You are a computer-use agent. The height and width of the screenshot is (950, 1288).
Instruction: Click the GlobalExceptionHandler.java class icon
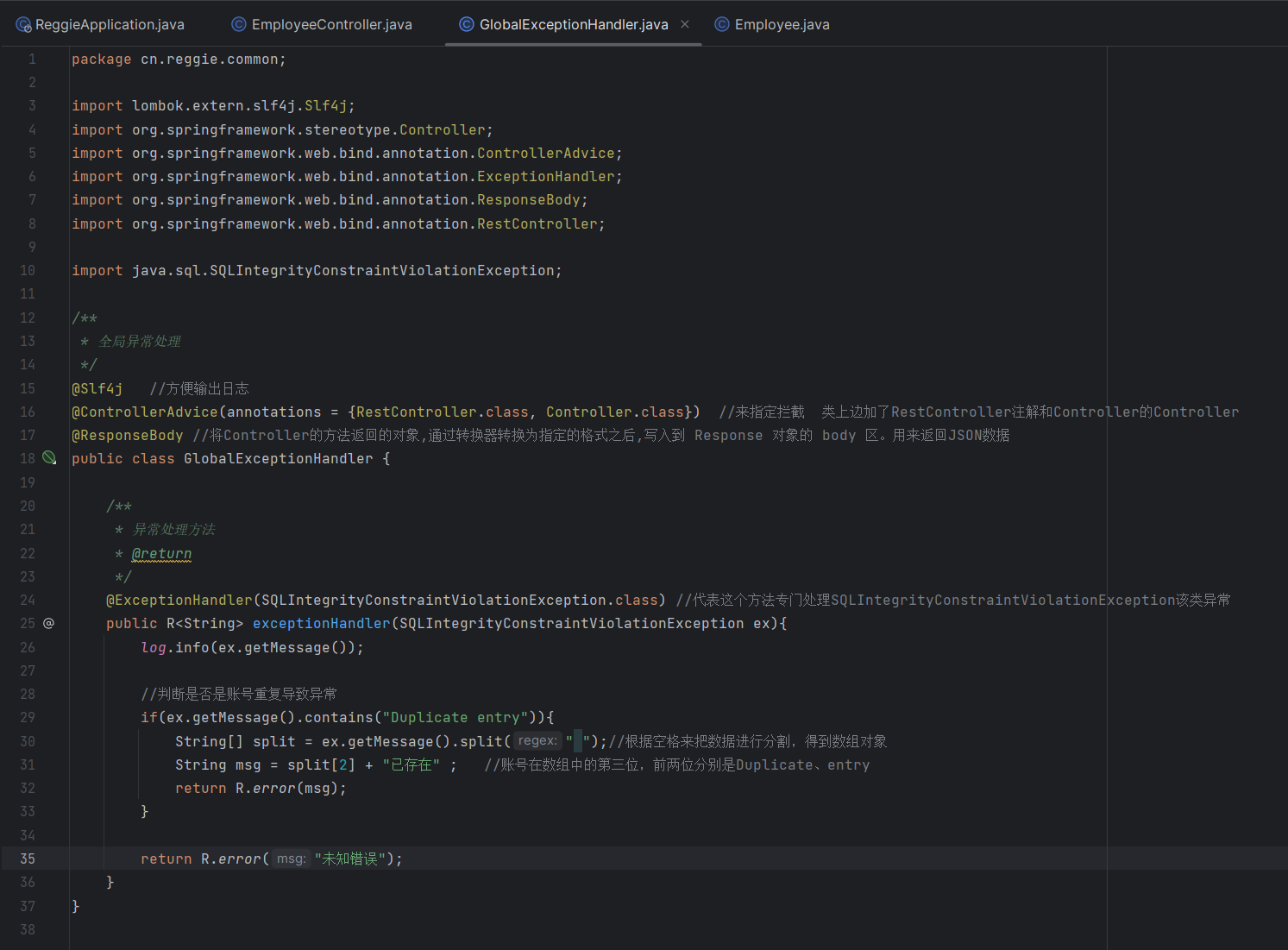point(467,24)
